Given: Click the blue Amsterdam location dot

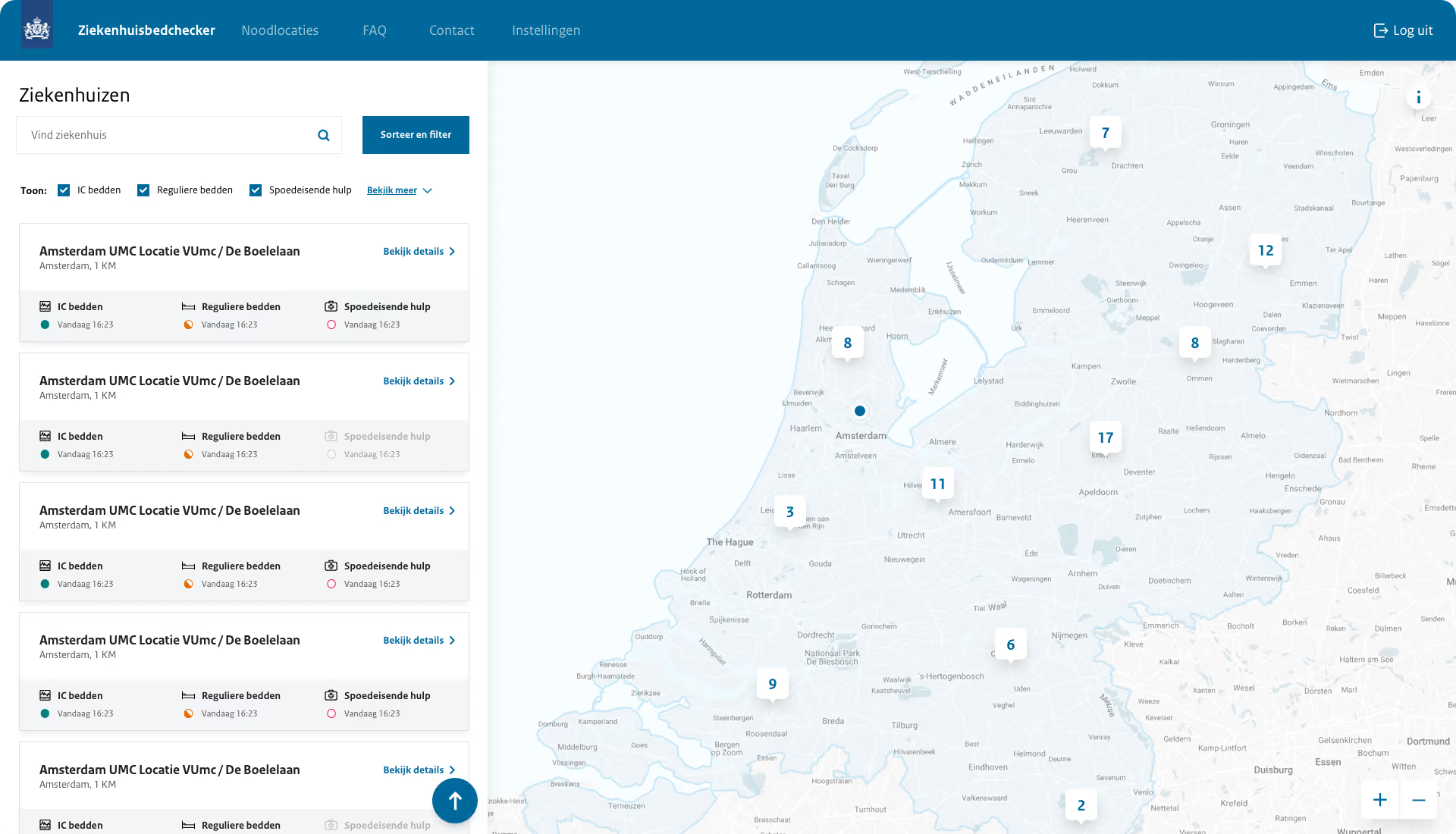Looking at the screenshot, I should [x=860, y=411].
